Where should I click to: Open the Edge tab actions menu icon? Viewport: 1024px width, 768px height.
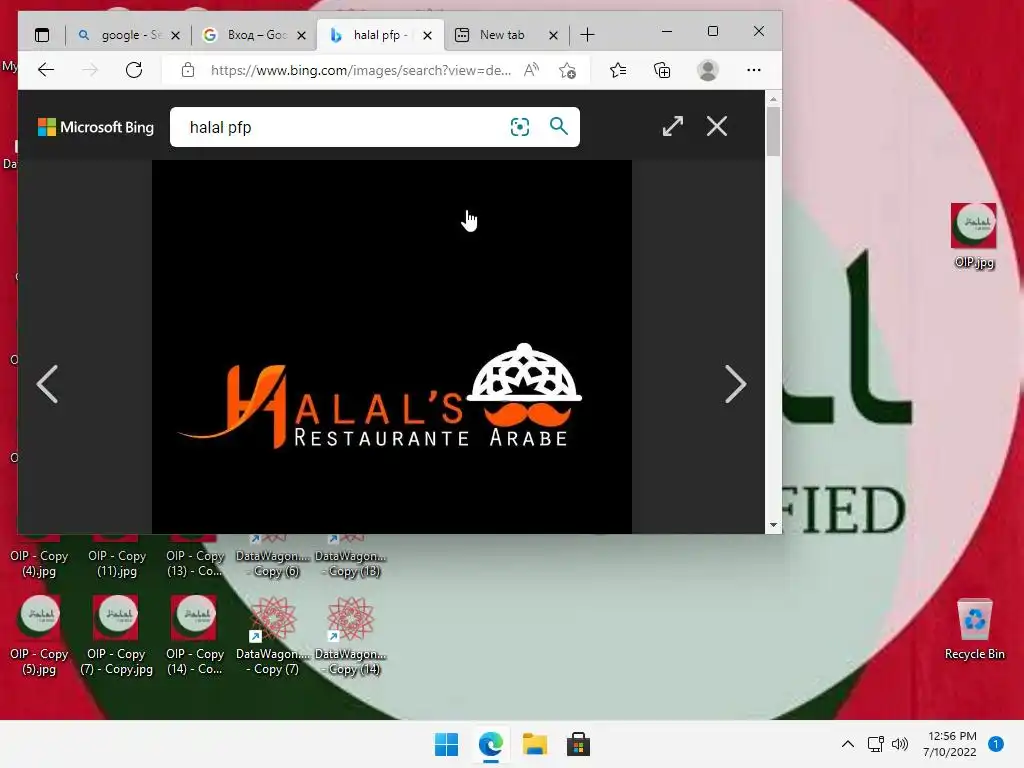click(x=42, y=35)
